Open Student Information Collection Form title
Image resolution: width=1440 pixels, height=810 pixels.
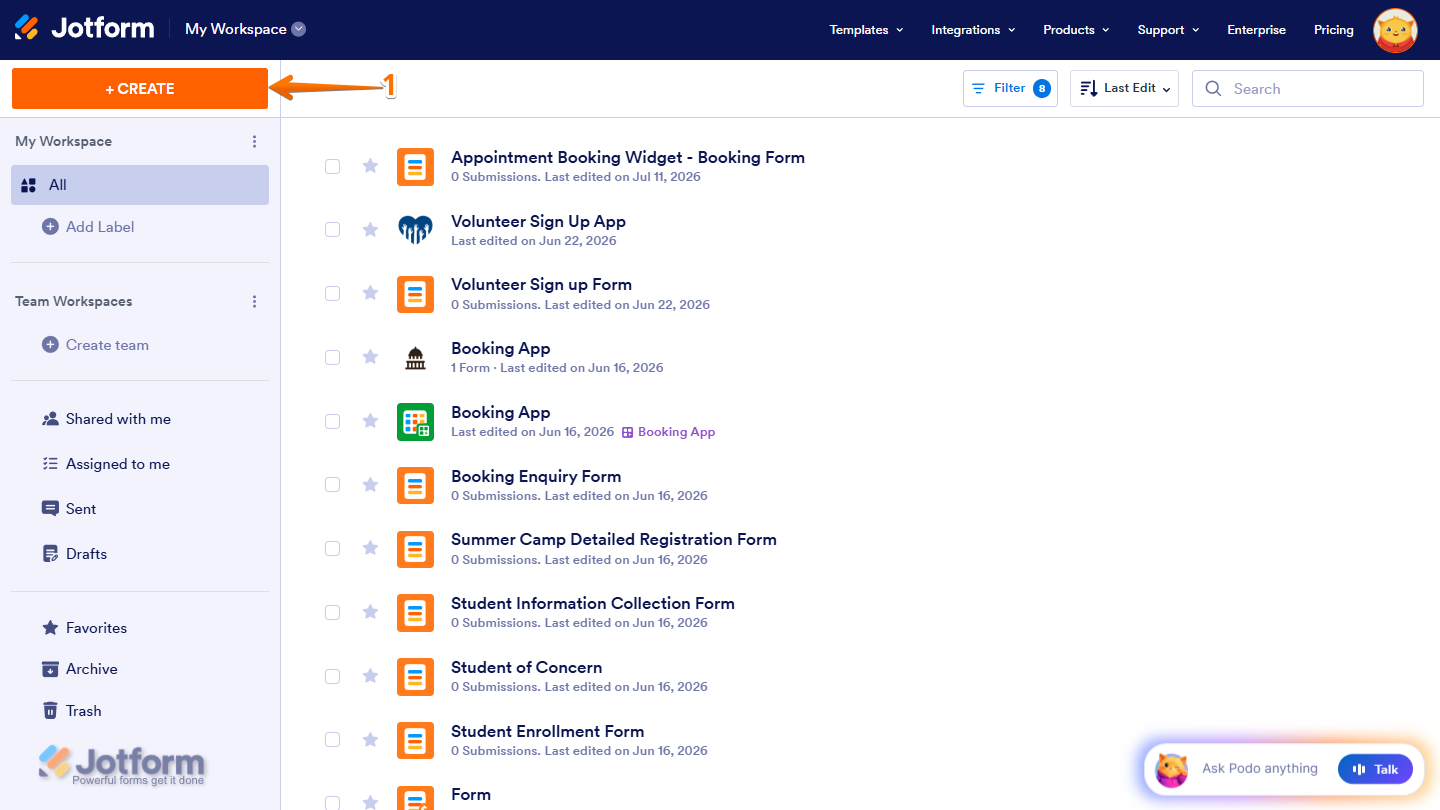593,603
